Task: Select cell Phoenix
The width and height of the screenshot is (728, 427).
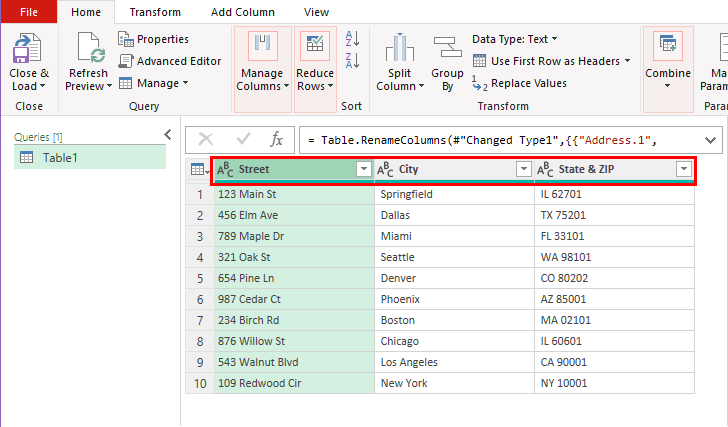Action: click(x=455, y=299)
